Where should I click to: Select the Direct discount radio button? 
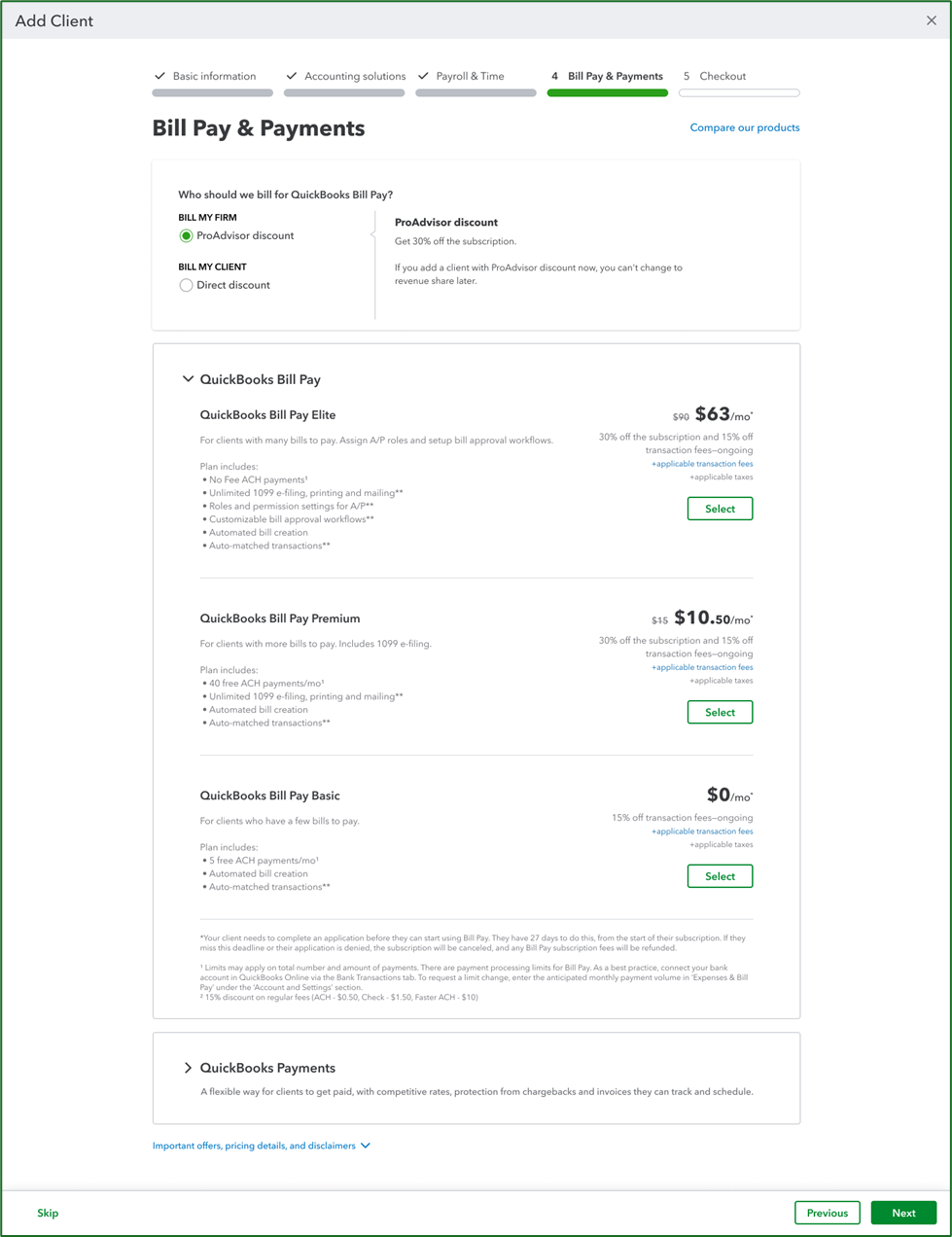[185, 284]
